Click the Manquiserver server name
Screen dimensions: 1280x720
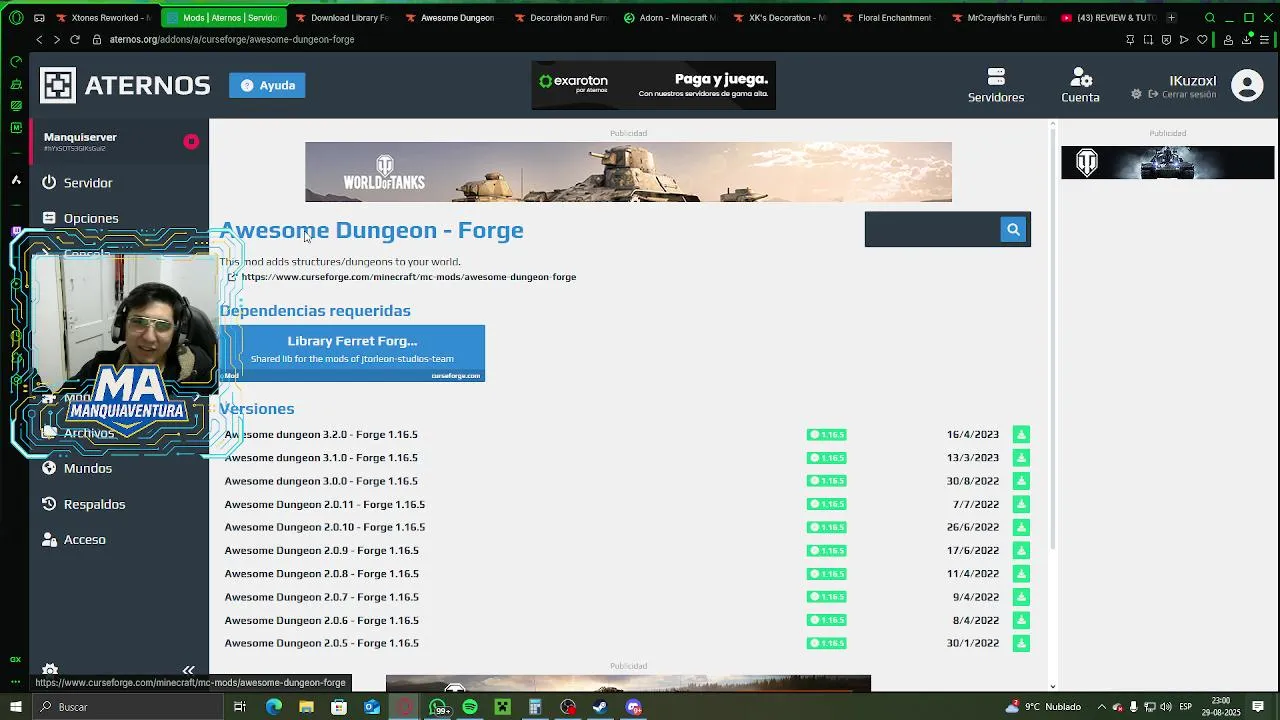tap(80, 137)
